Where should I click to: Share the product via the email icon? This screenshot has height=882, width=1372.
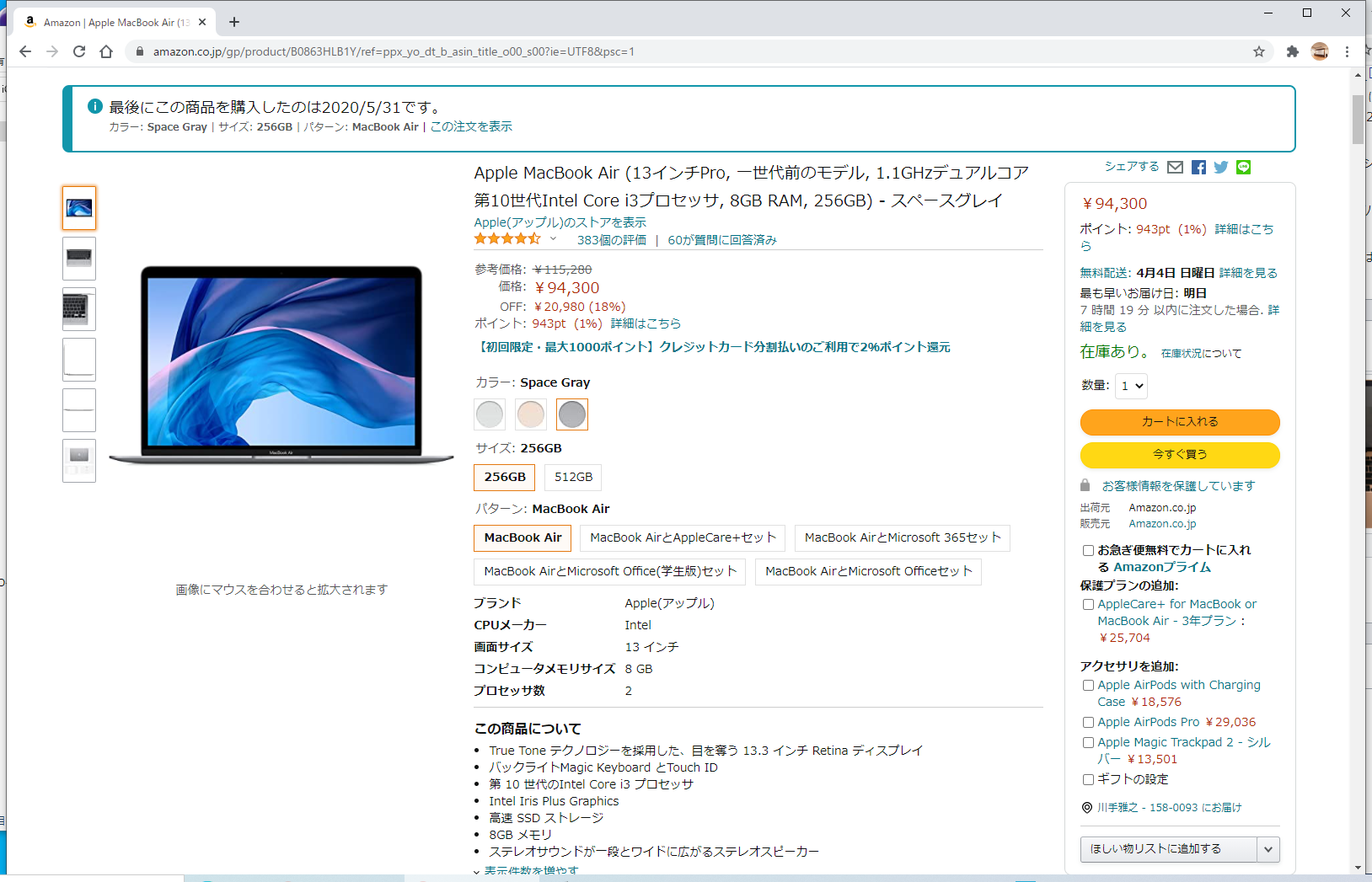pyautogui.click(x=1176, y=167)
